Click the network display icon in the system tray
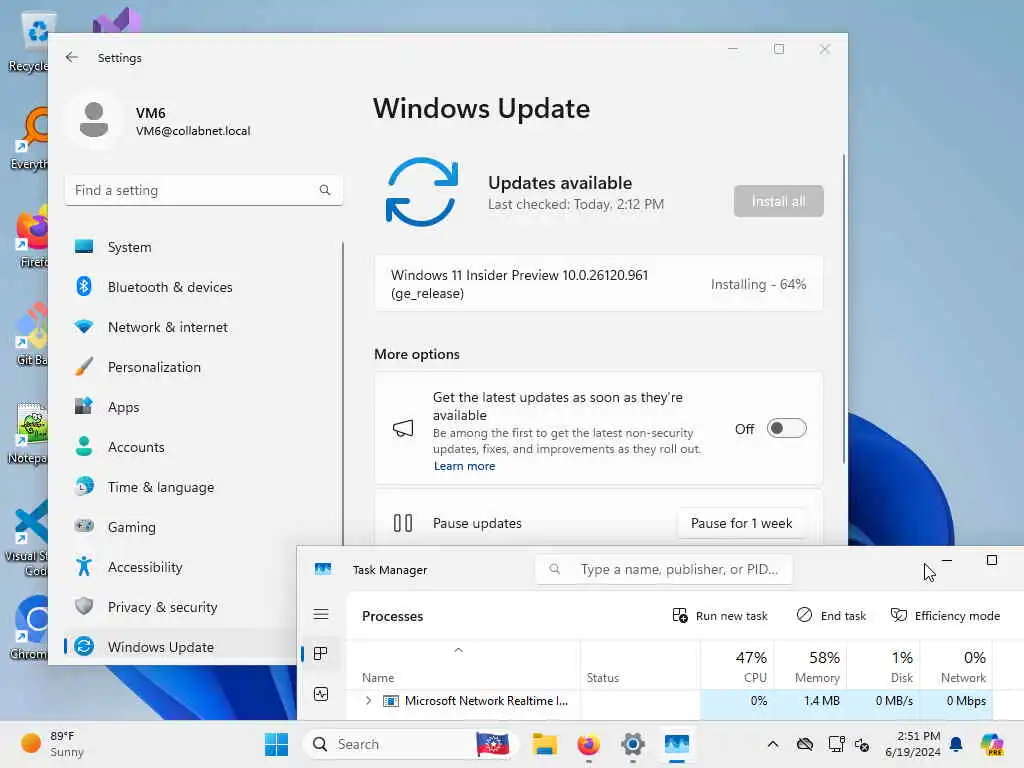 pyautogui.click(x=837, y=744)
